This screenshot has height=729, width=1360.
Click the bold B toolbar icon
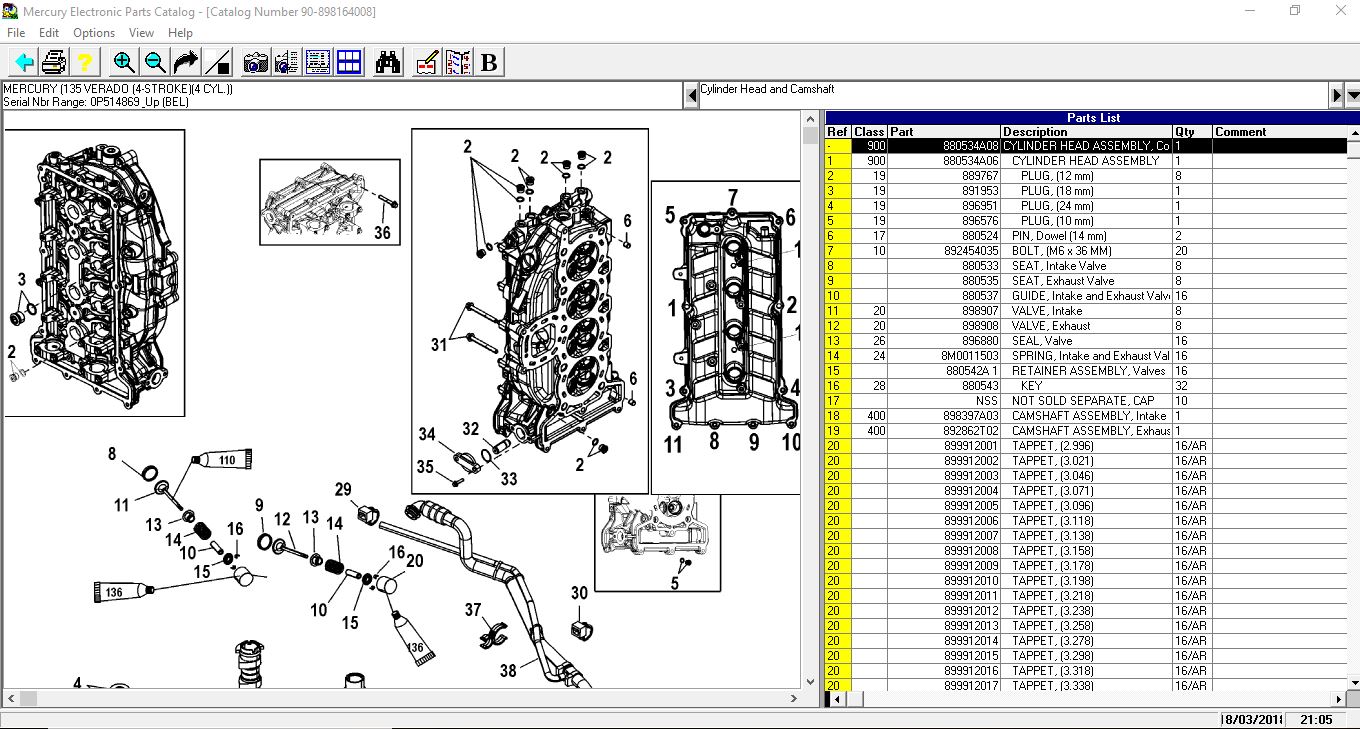coord(489,63)
